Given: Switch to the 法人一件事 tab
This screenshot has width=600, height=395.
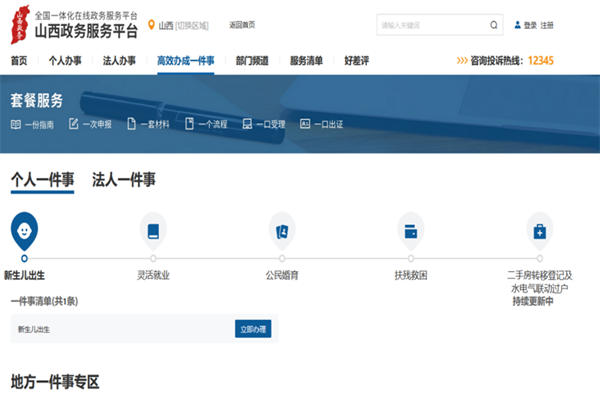Looking at the screenshot, I should tap(124, 180).
